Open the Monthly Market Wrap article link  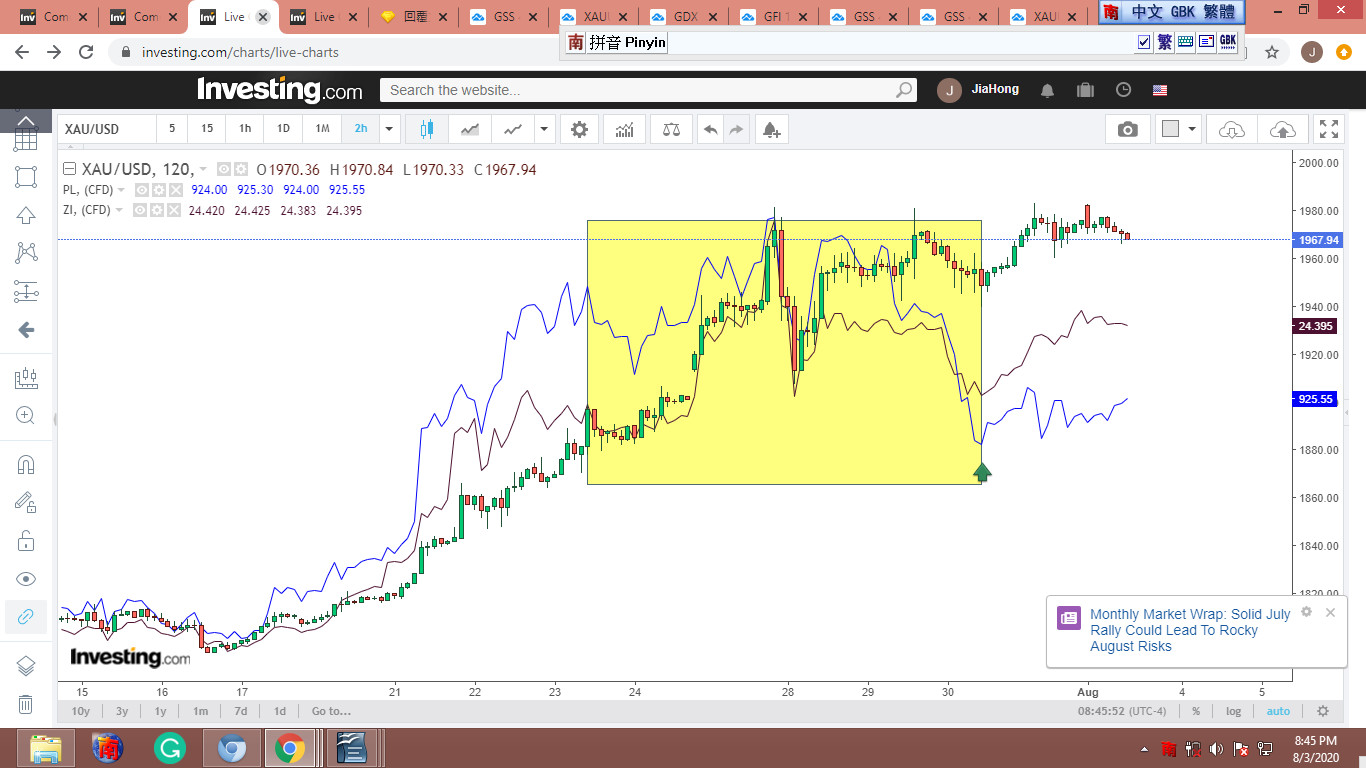pos(1189,630)
